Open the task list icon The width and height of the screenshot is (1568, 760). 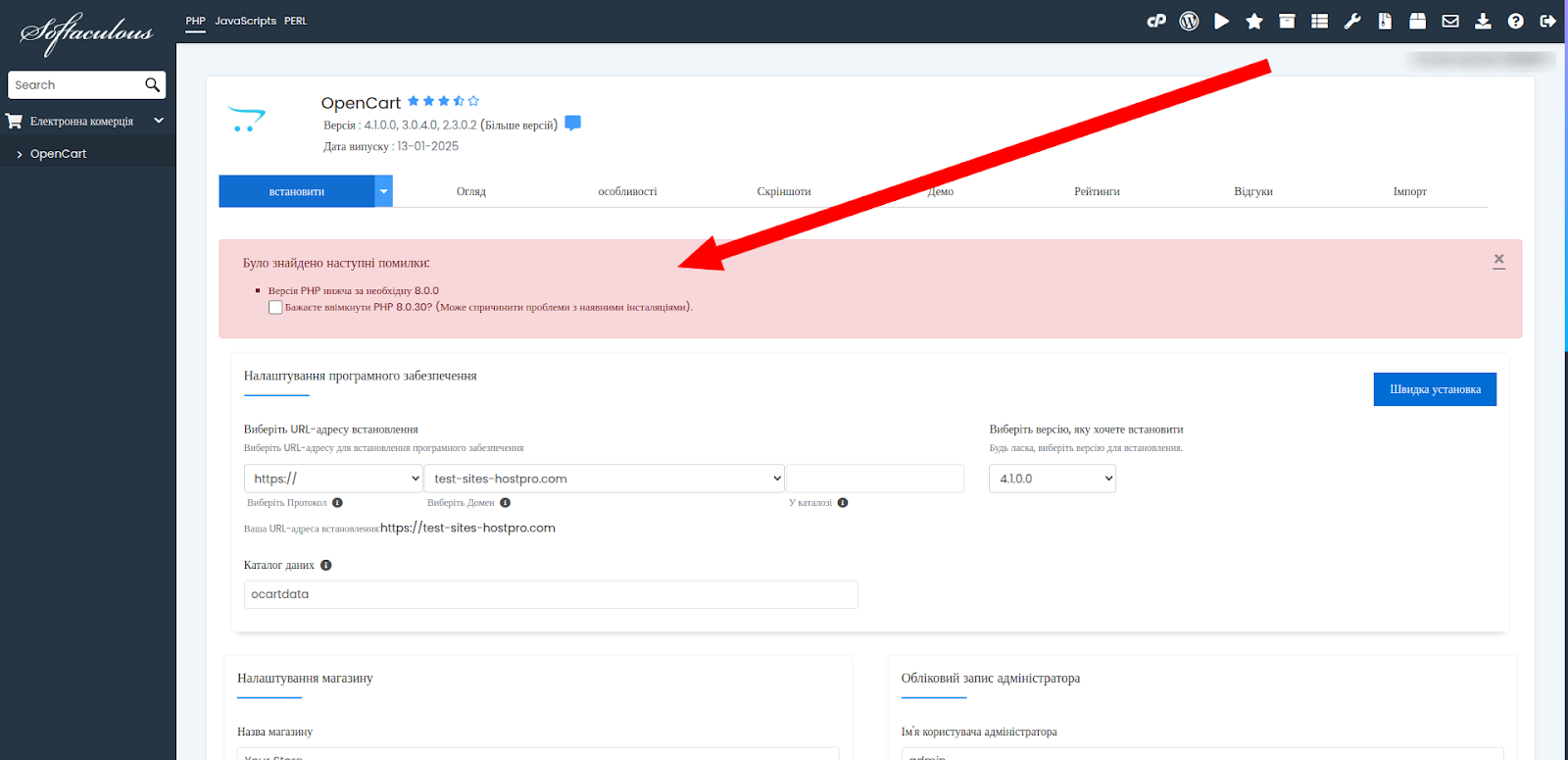coord(1320,21)
